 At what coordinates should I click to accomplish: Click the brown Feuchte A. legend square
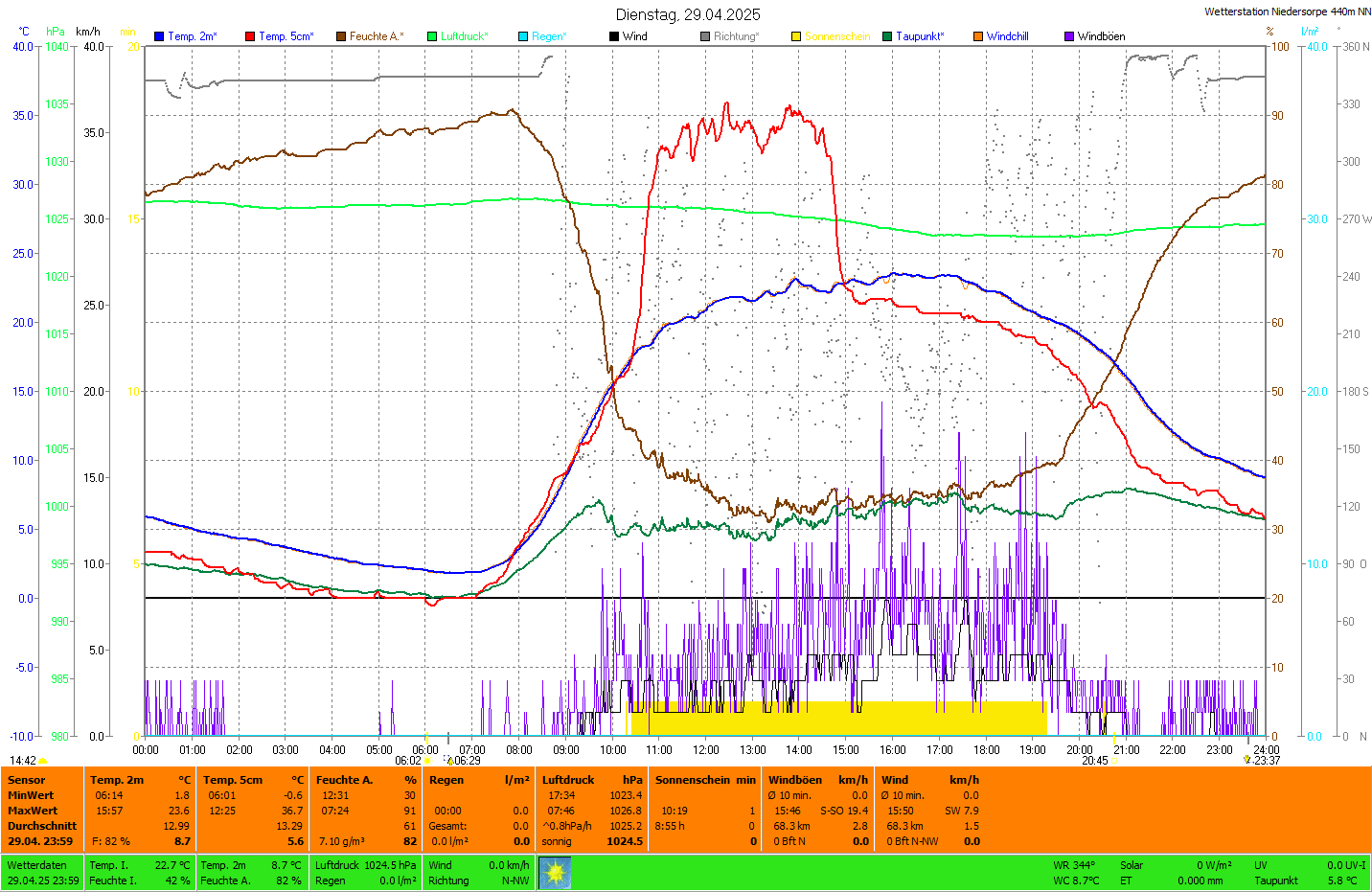(341, 36)
